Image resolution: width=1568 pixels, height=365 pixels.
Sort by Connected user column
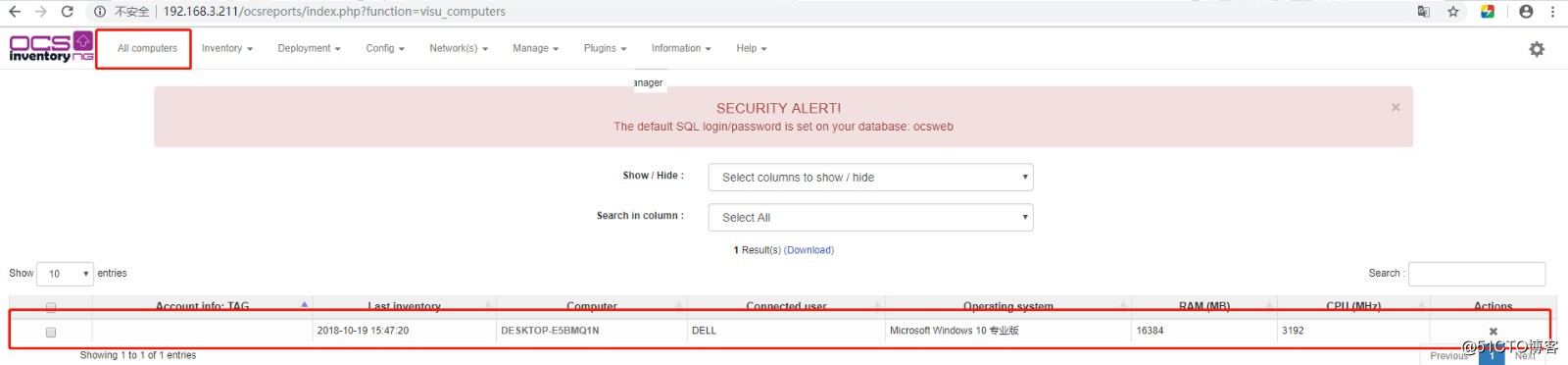(786, 306)
